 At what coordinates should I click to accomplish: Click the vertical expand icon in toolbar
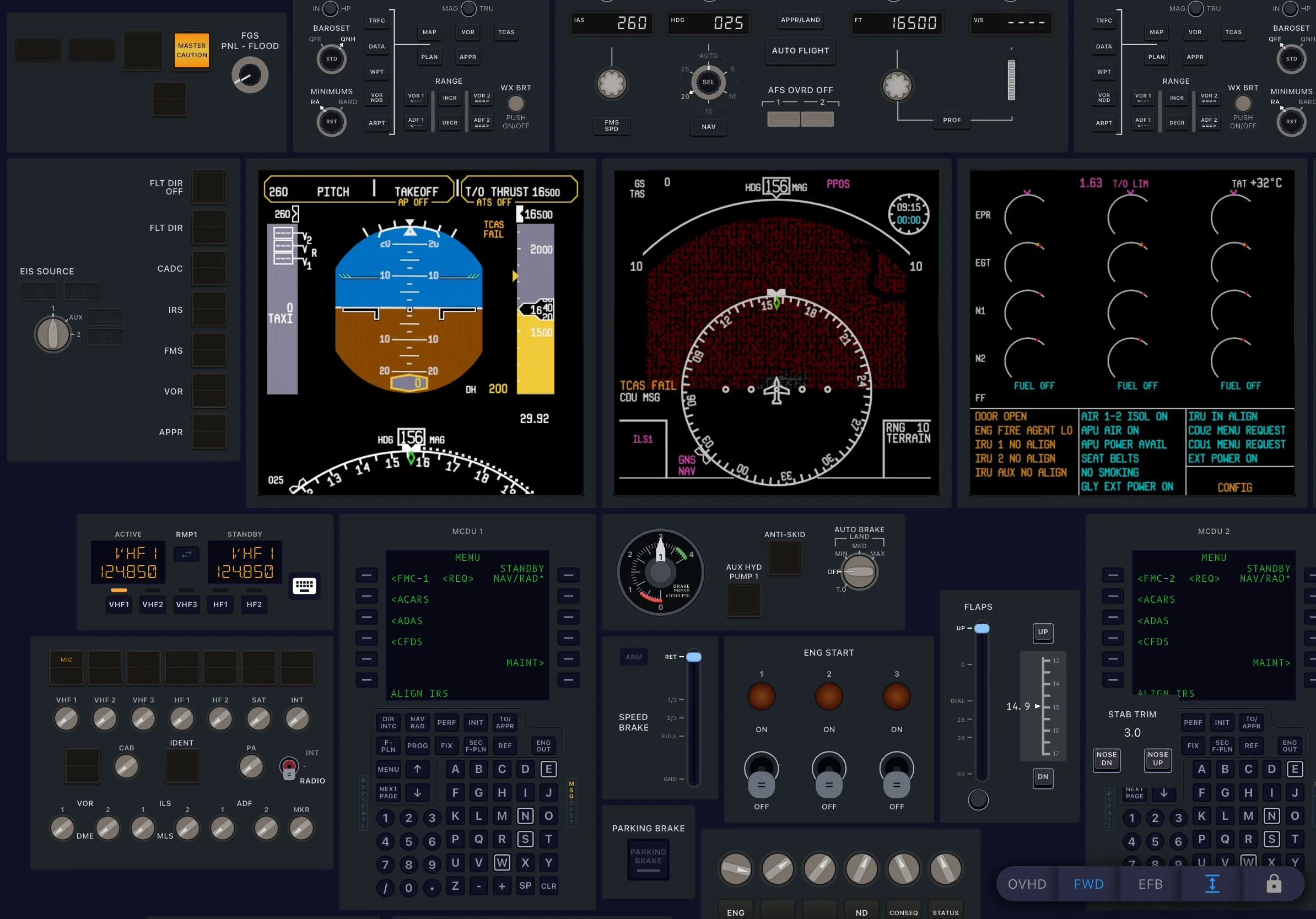pyautogui.click(x=1212, y=884)
